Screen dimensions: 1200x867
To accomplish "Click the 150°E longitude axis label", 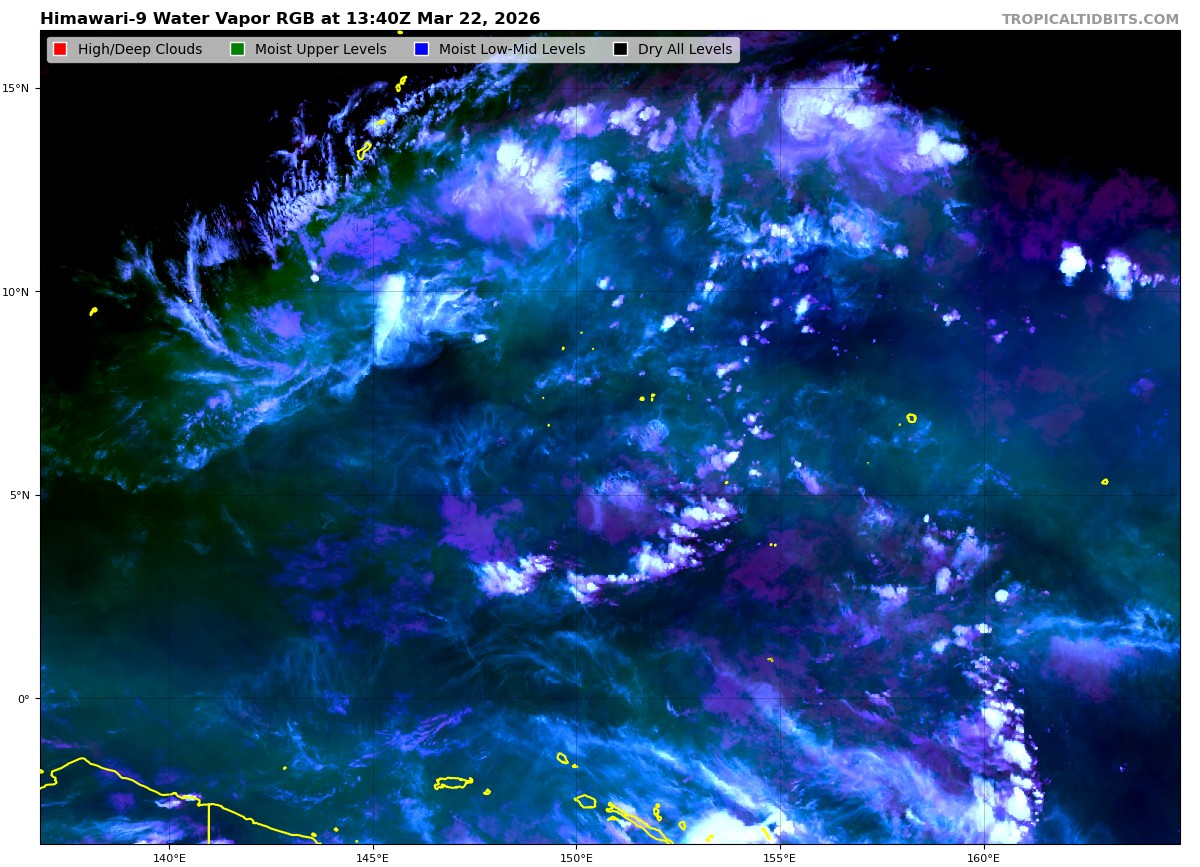I will coord(576,857).
